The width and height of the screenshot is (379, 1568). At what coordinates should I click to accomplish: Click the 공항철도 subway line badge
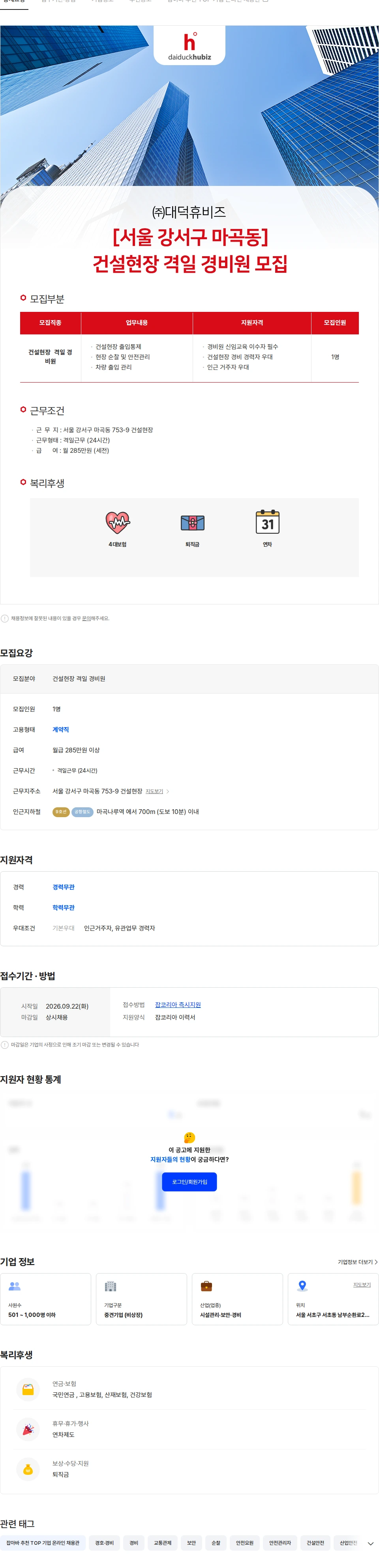(x=82, y=811)
